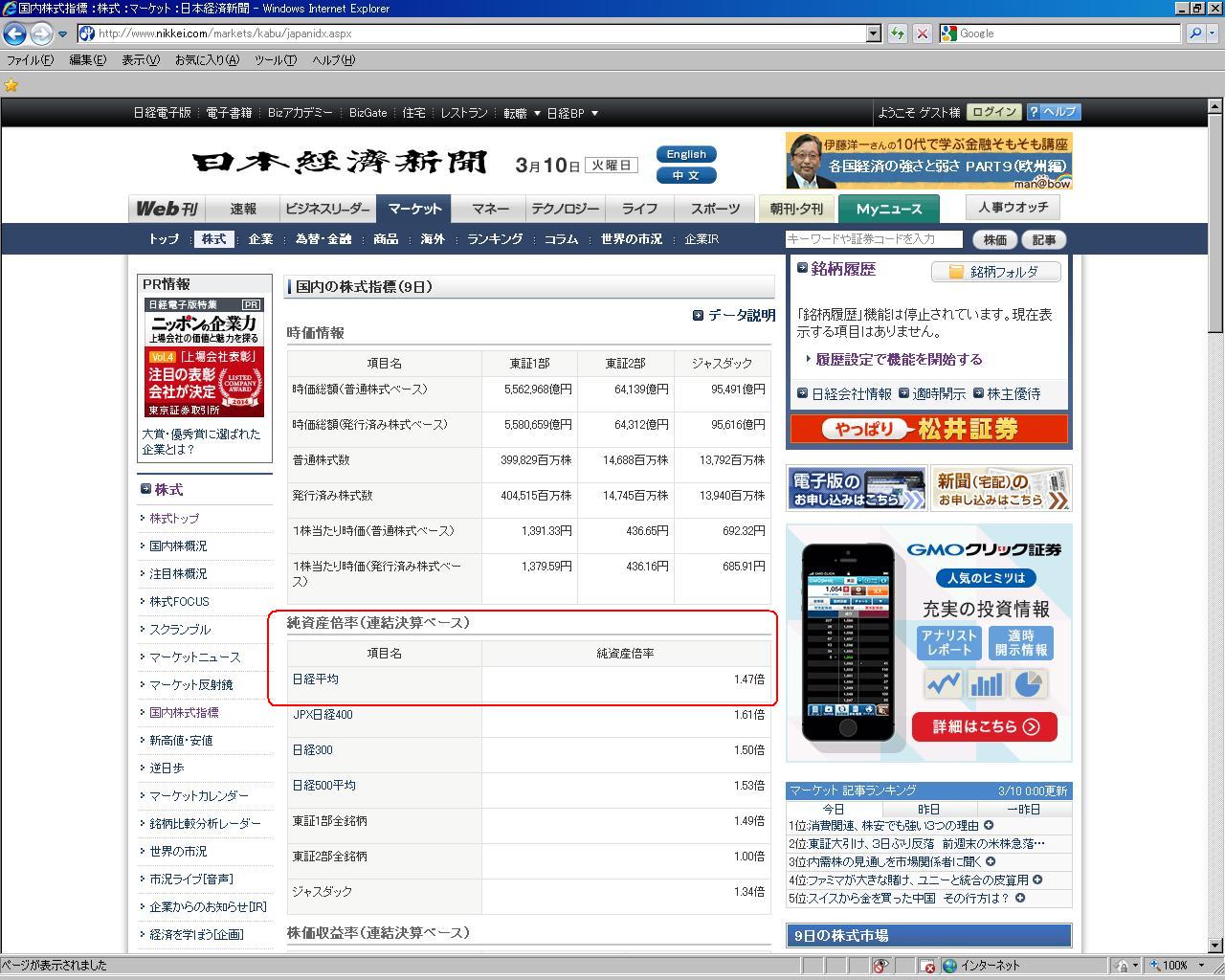This screenshot has width=1225, height=980.
Task: Click the browser address bar URL field
Action: pyautogui.click(x=471, y=33)
